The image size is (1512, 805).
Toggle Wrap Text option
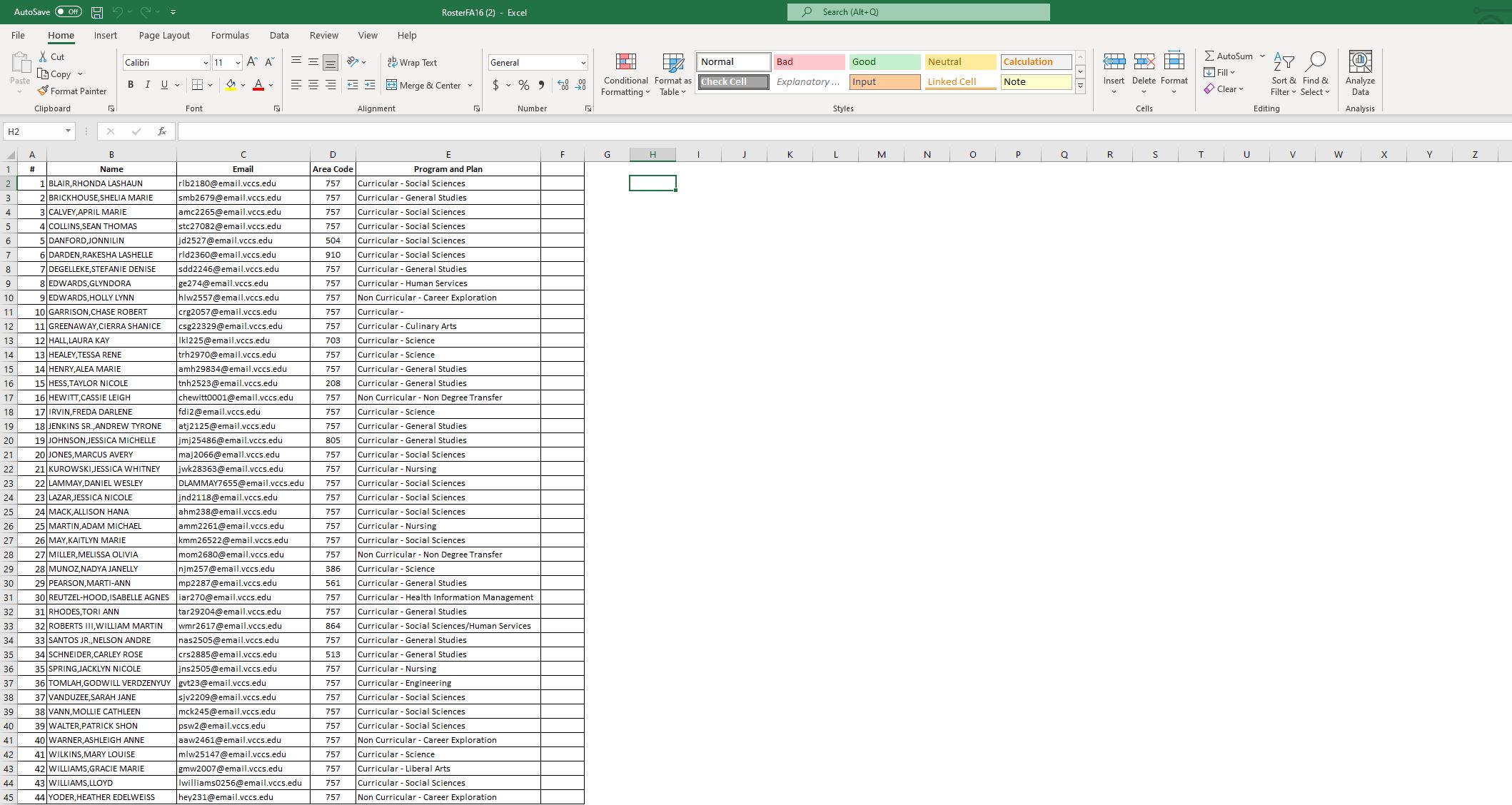coord(412,63)
